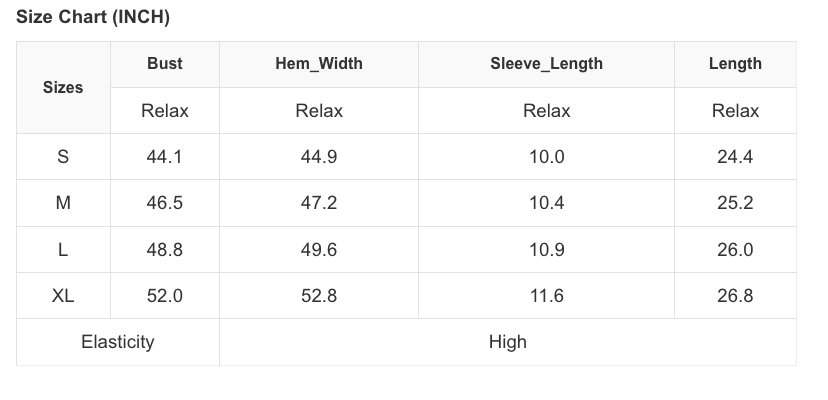Click the 10.9 sleeve length value
The height and width of the screenshot is (400, 828).
click(x=546, y=250)
